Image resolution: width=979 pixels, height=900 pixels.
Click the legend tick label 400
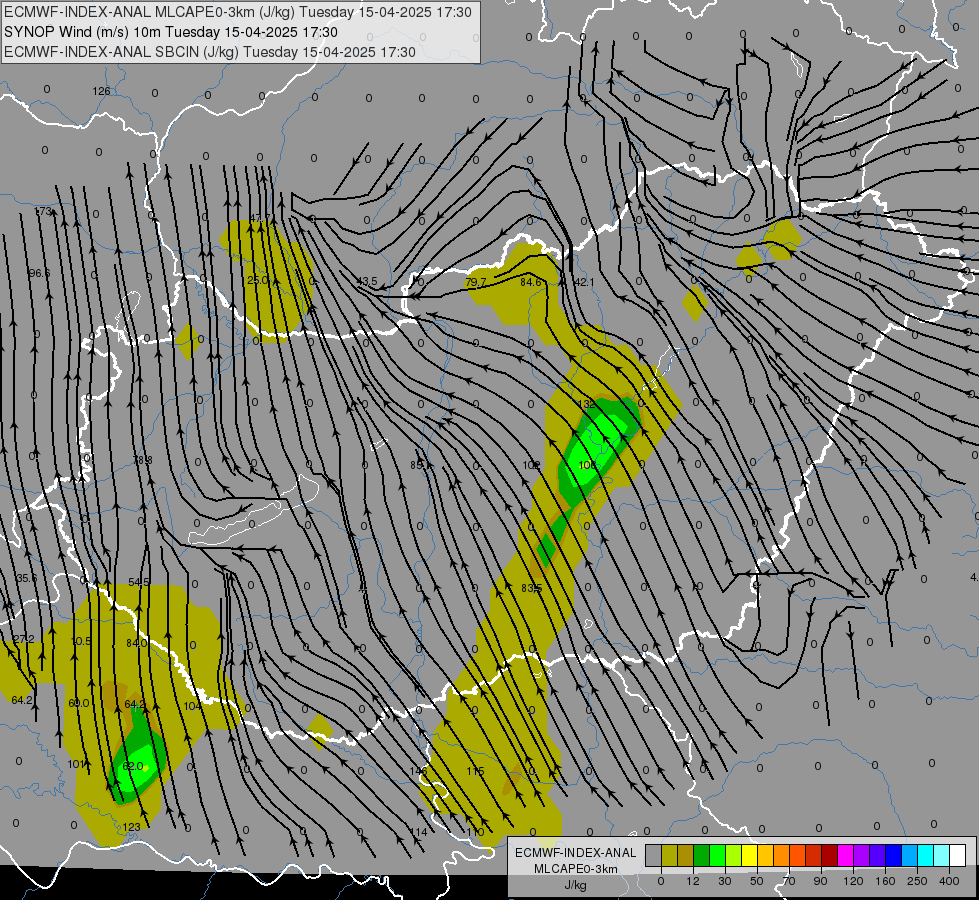(949, 881)
